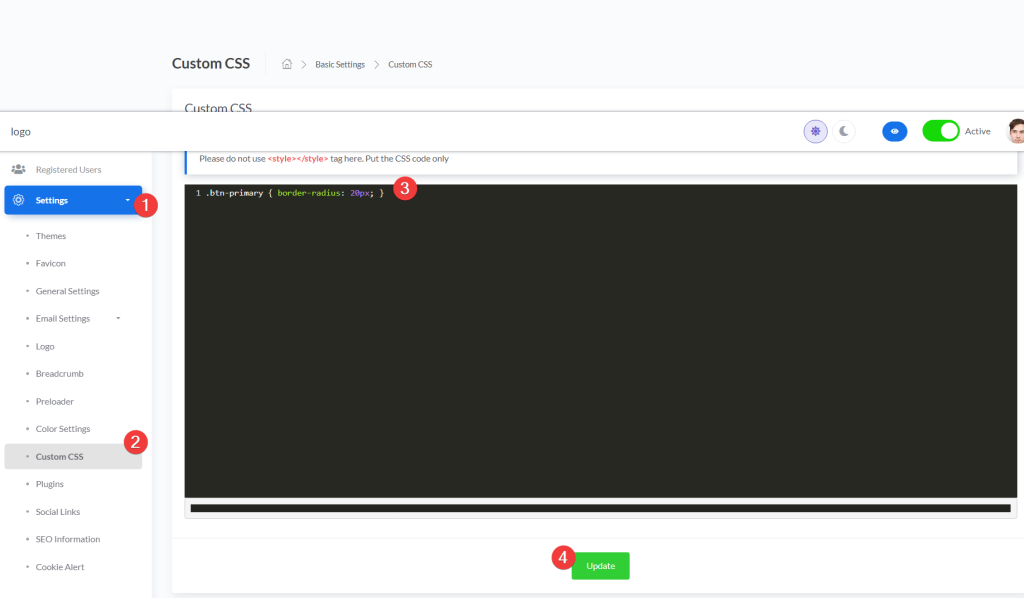This screenshot has width=1024, height=598.
Task: Switch to dark mode moon icon
Action: (x=844, y=131)
